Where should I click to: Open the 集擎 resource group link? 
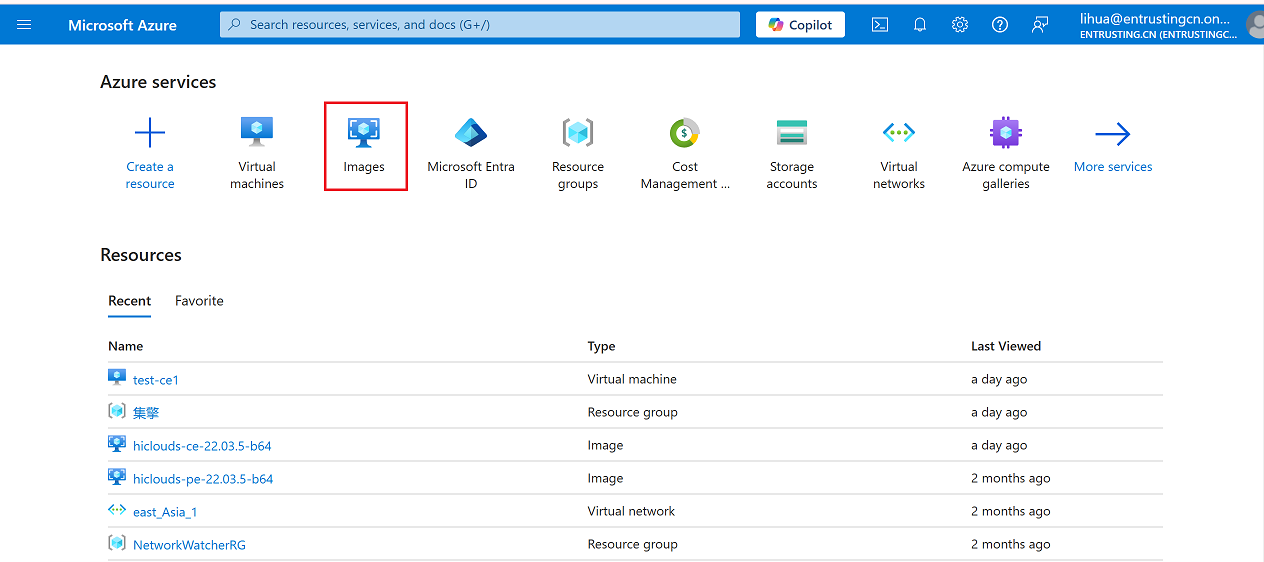click(146, 412)
